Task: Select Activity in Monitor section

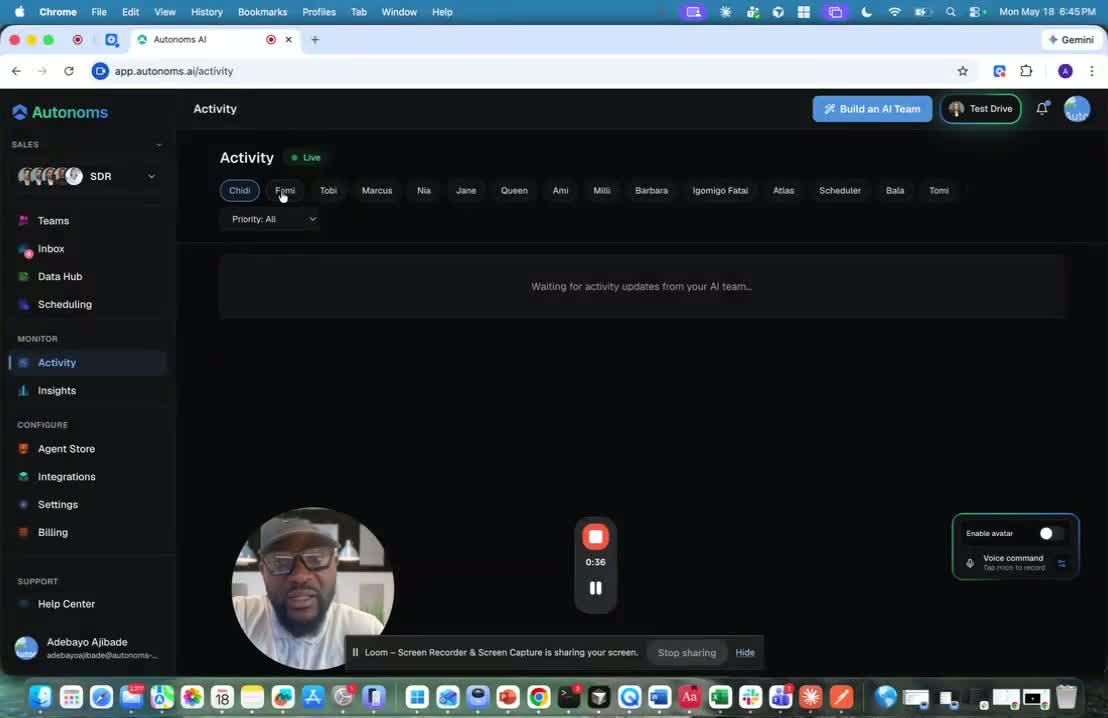Action: [57, 363]
